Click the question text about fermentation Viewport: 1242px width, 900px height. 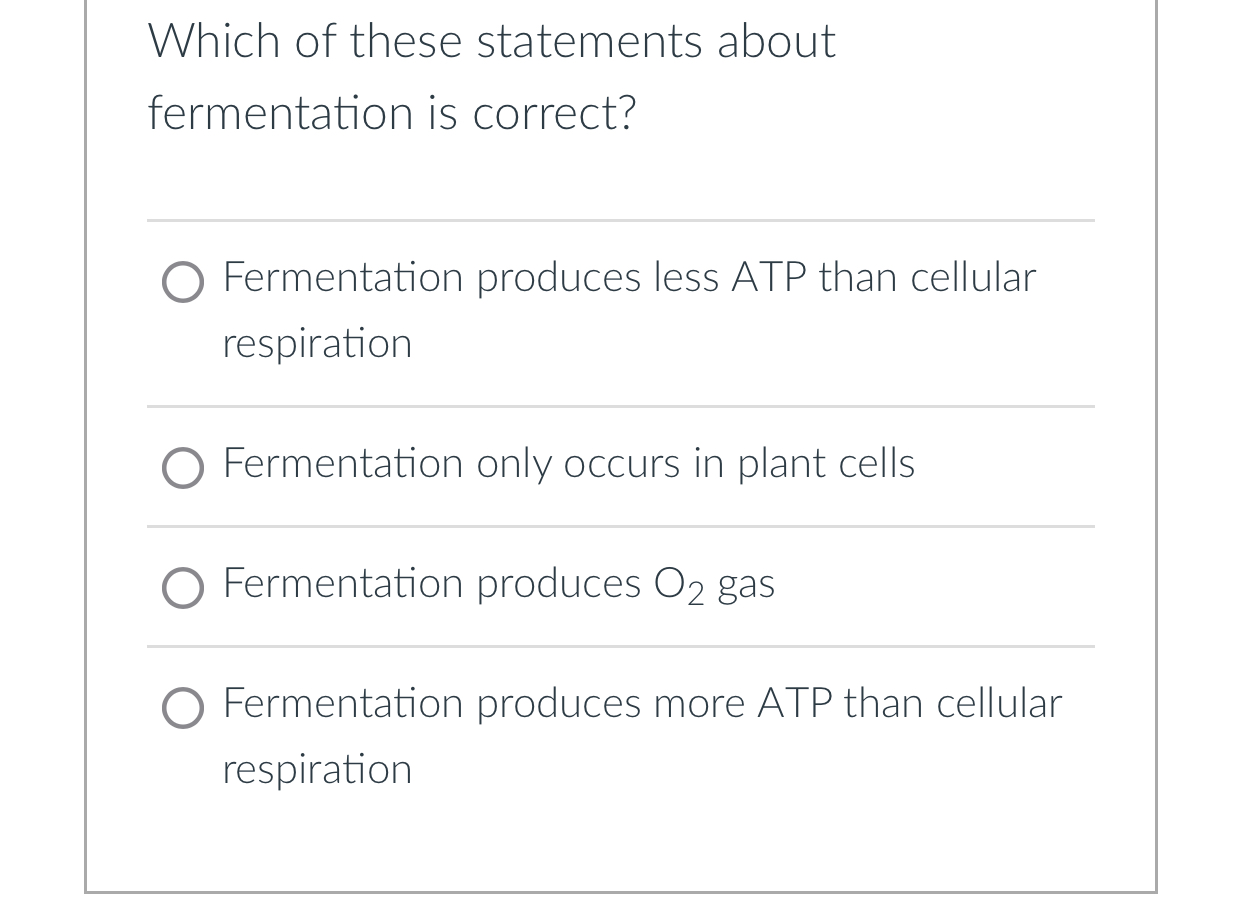(491, 75)
